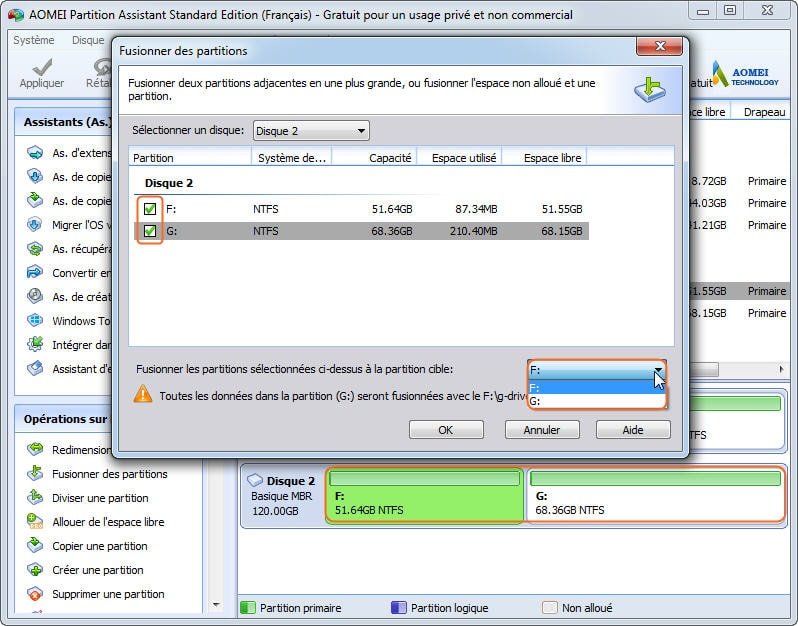Viewport: 798px width, 626px height.
Task: Click Diviser une partition link
Action: (x=100, y=498)
